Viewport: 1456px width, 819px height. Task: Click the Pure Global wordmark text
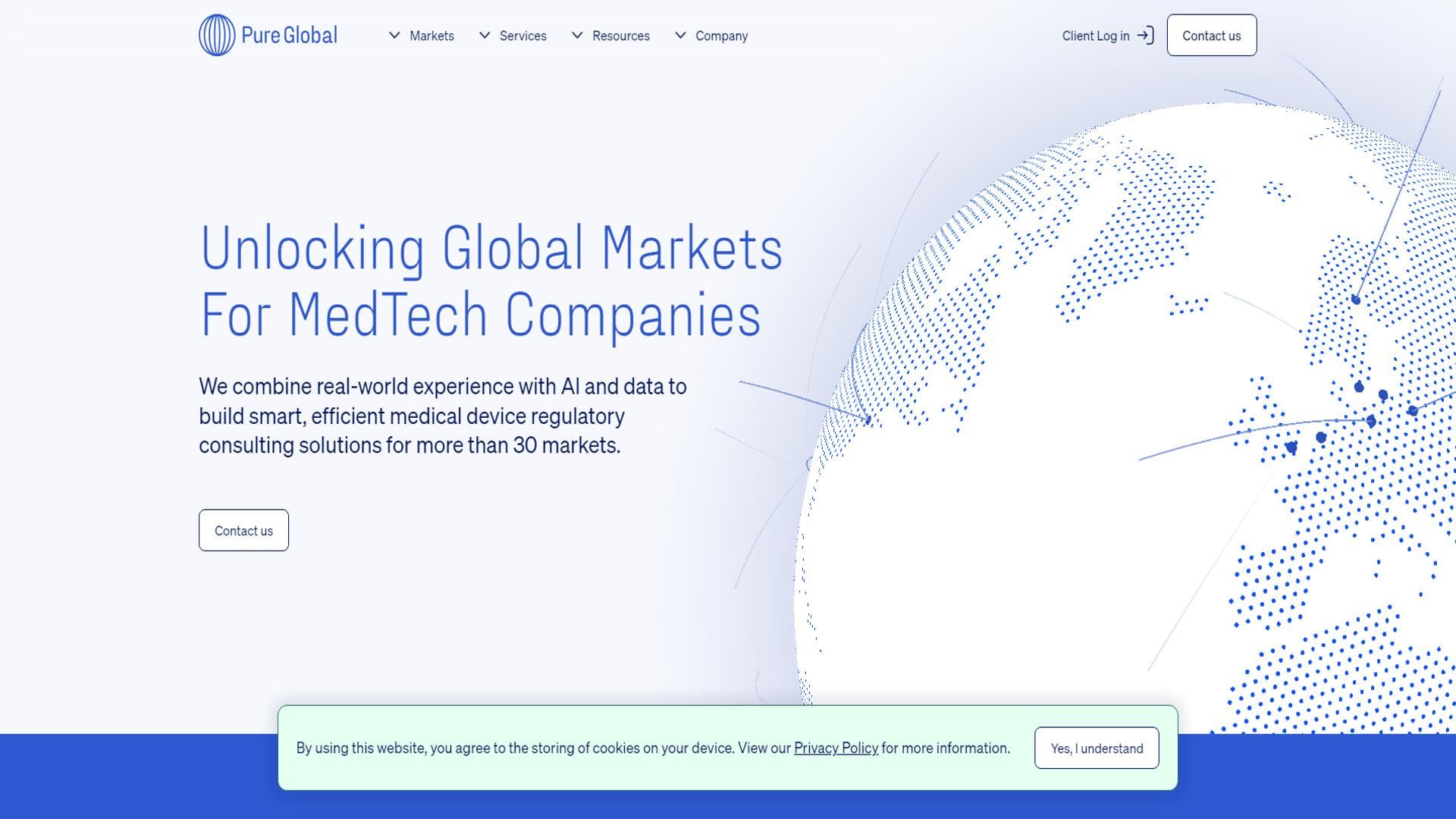click(x=289, y=35)
